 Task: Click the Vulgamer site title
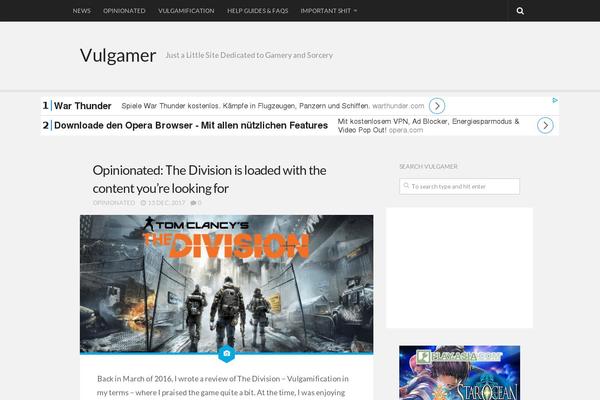(x=118, y=56)
